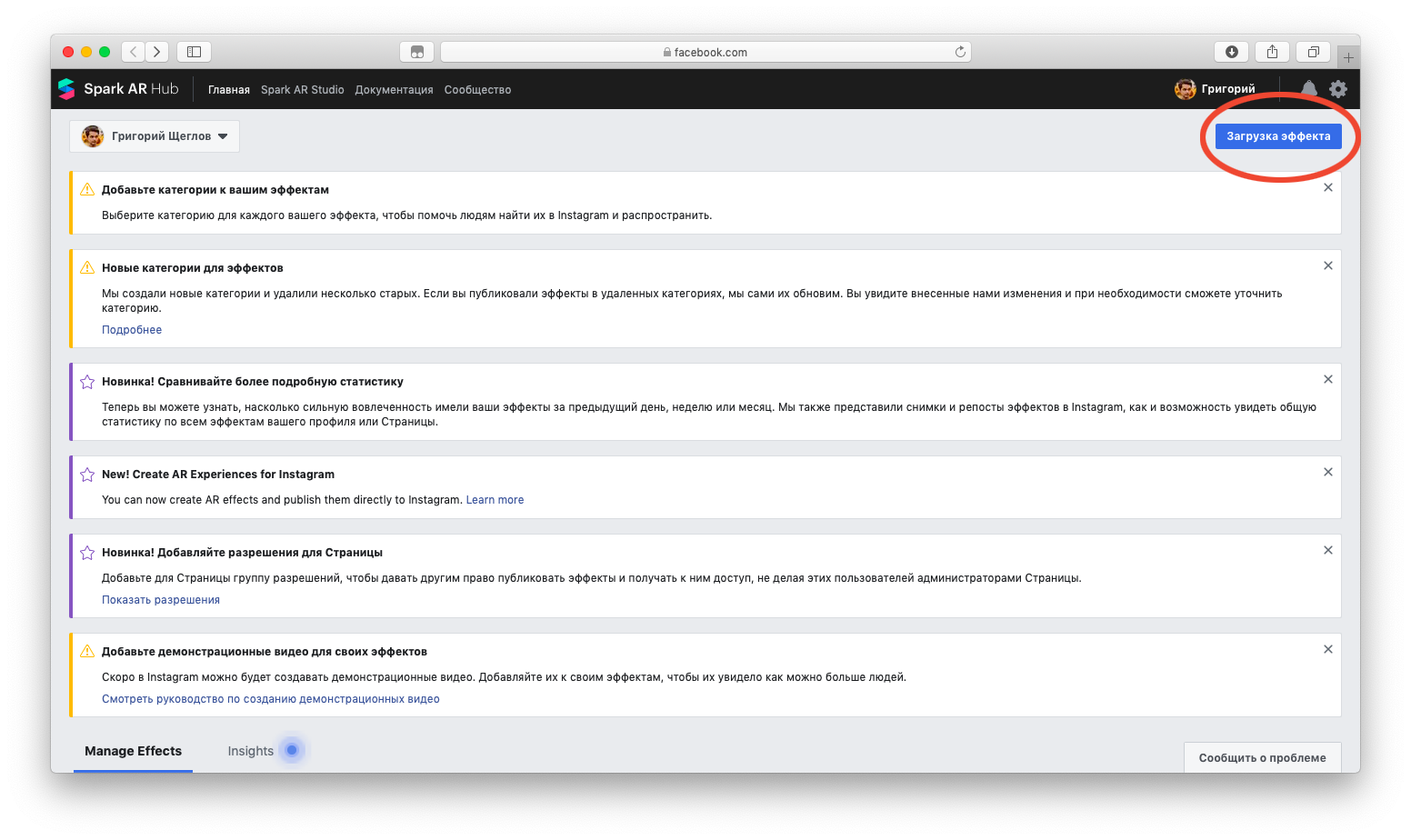The width and height of the screenshot is (1411, 840).
Task: Open Подробнее link
Action: click(132, 330)
